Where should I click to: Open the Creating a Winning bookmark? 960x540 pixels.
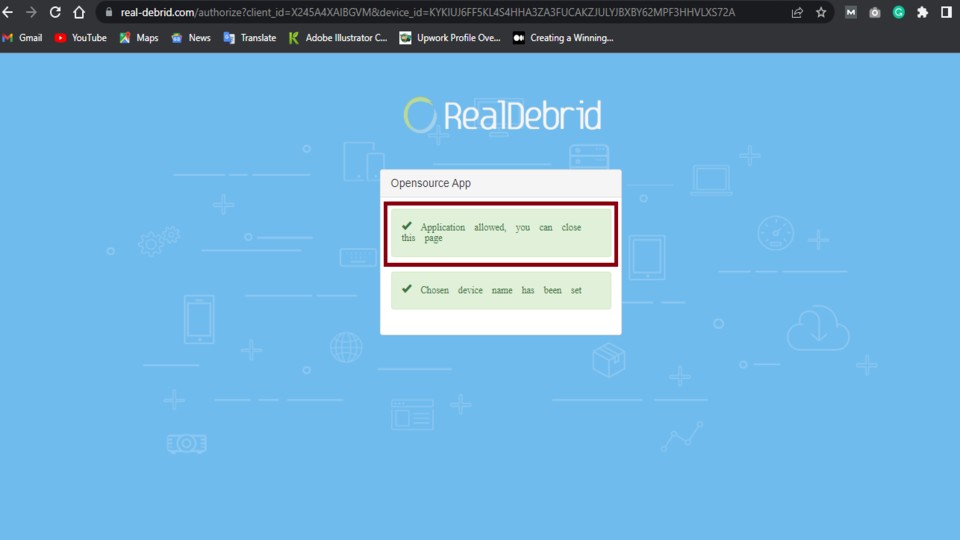click(563, 38)
